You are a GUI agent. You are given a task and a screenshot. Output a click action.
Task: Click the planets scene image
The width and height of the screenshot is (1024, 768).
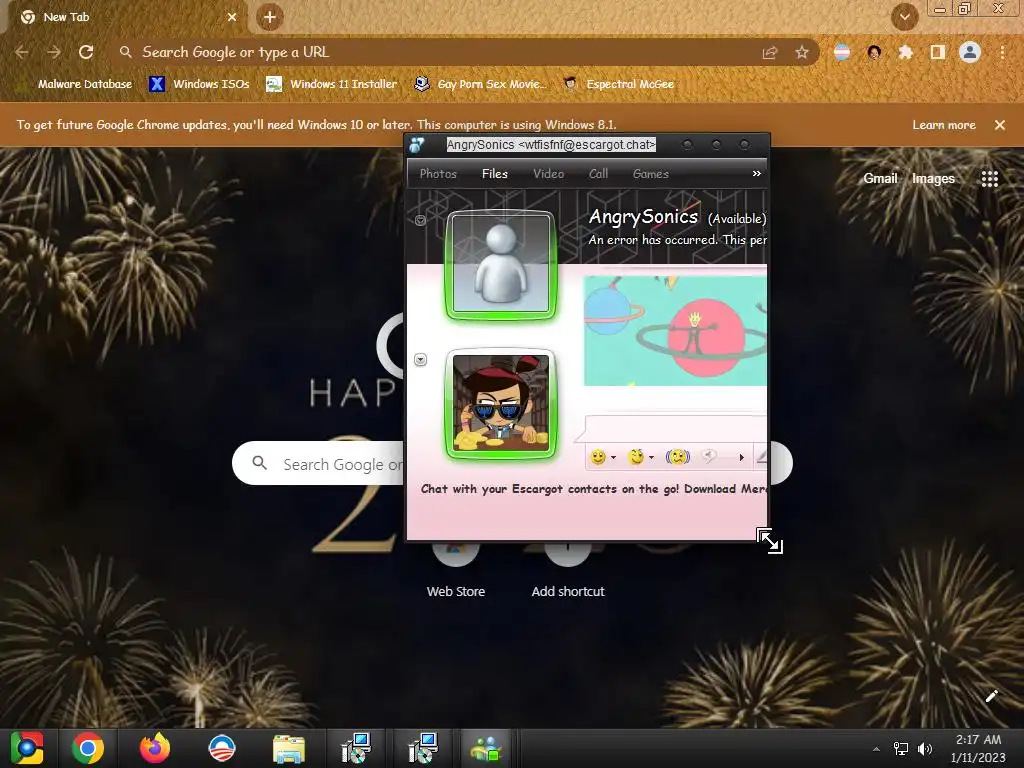[675, 330]
